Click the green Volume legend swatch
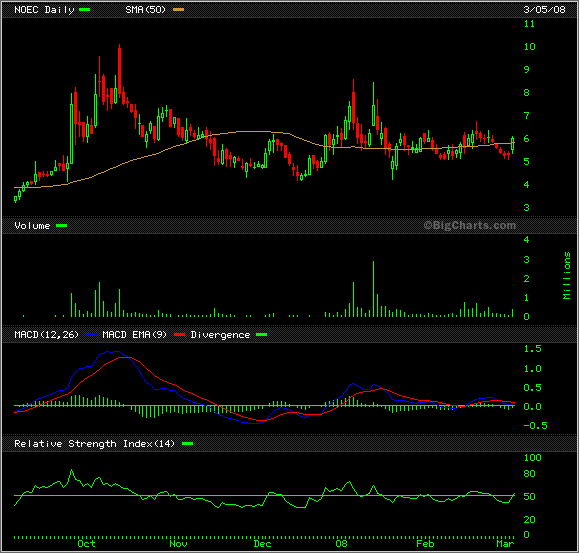The height and width of the screenshot is (553, 579). pyautogui.click(x=61, y=226)
